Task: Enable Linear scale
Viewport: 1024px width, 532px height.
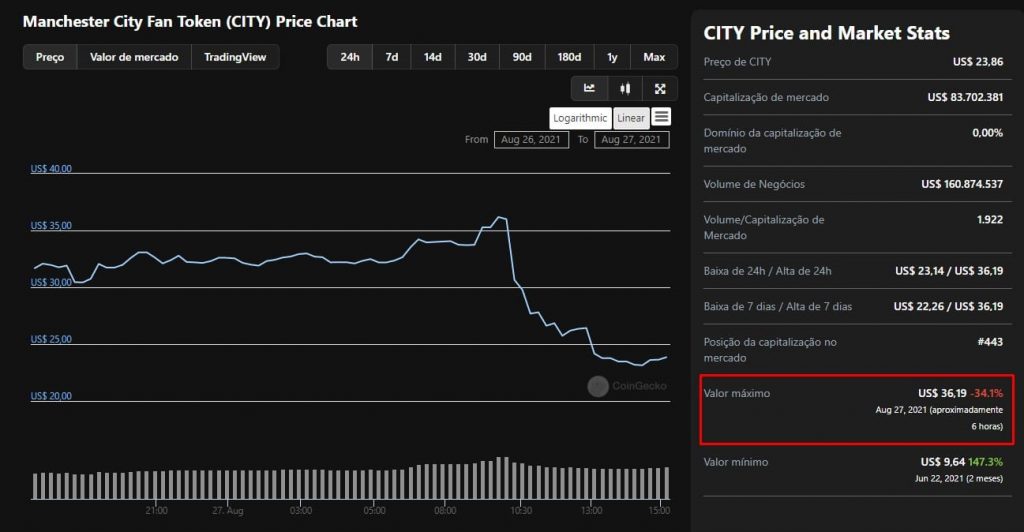Action: tap(631, 118)
